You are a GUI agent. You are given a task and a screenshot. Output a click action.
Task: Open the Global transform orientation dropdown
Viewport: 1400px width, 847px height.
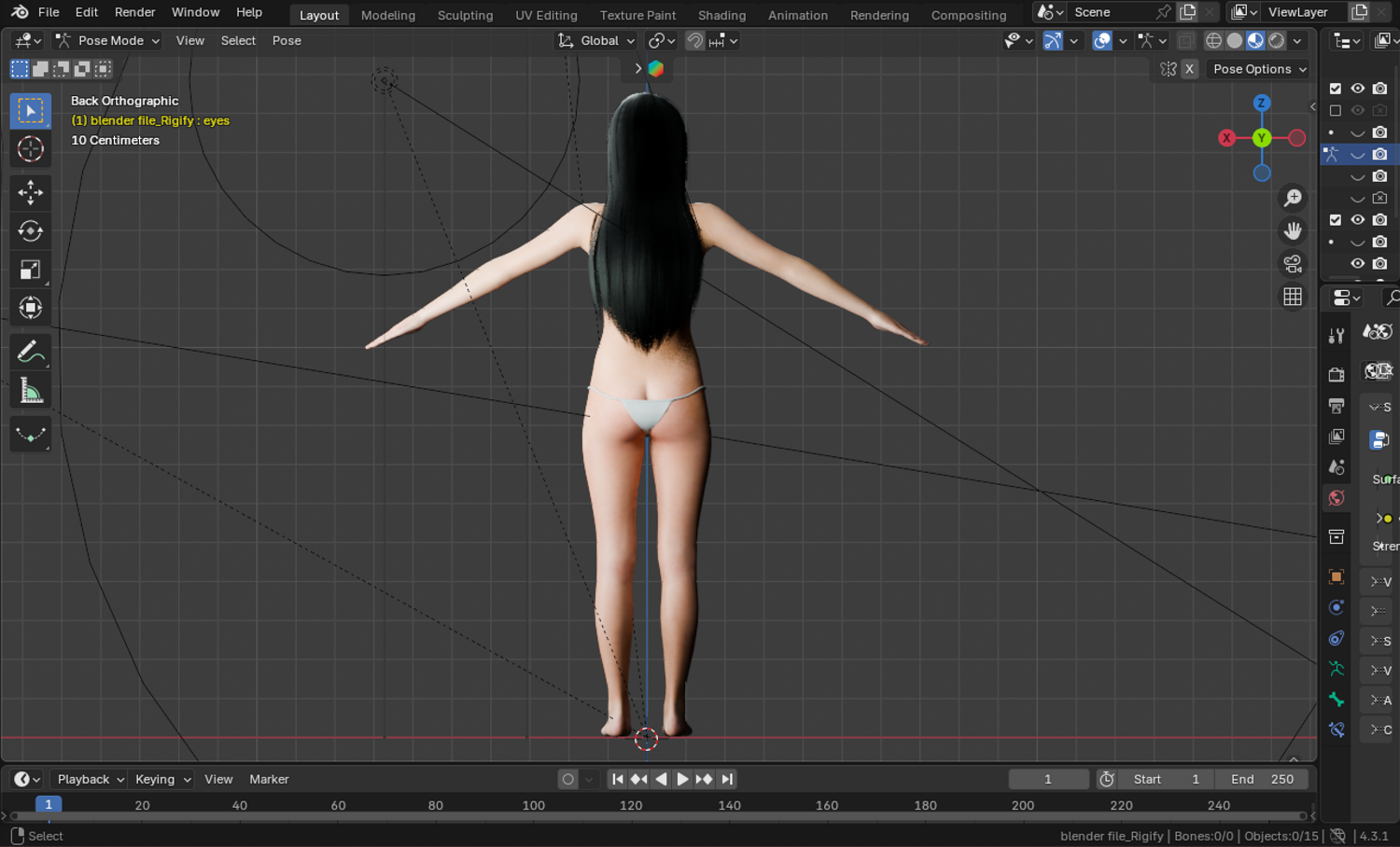(x=596, y=40)
